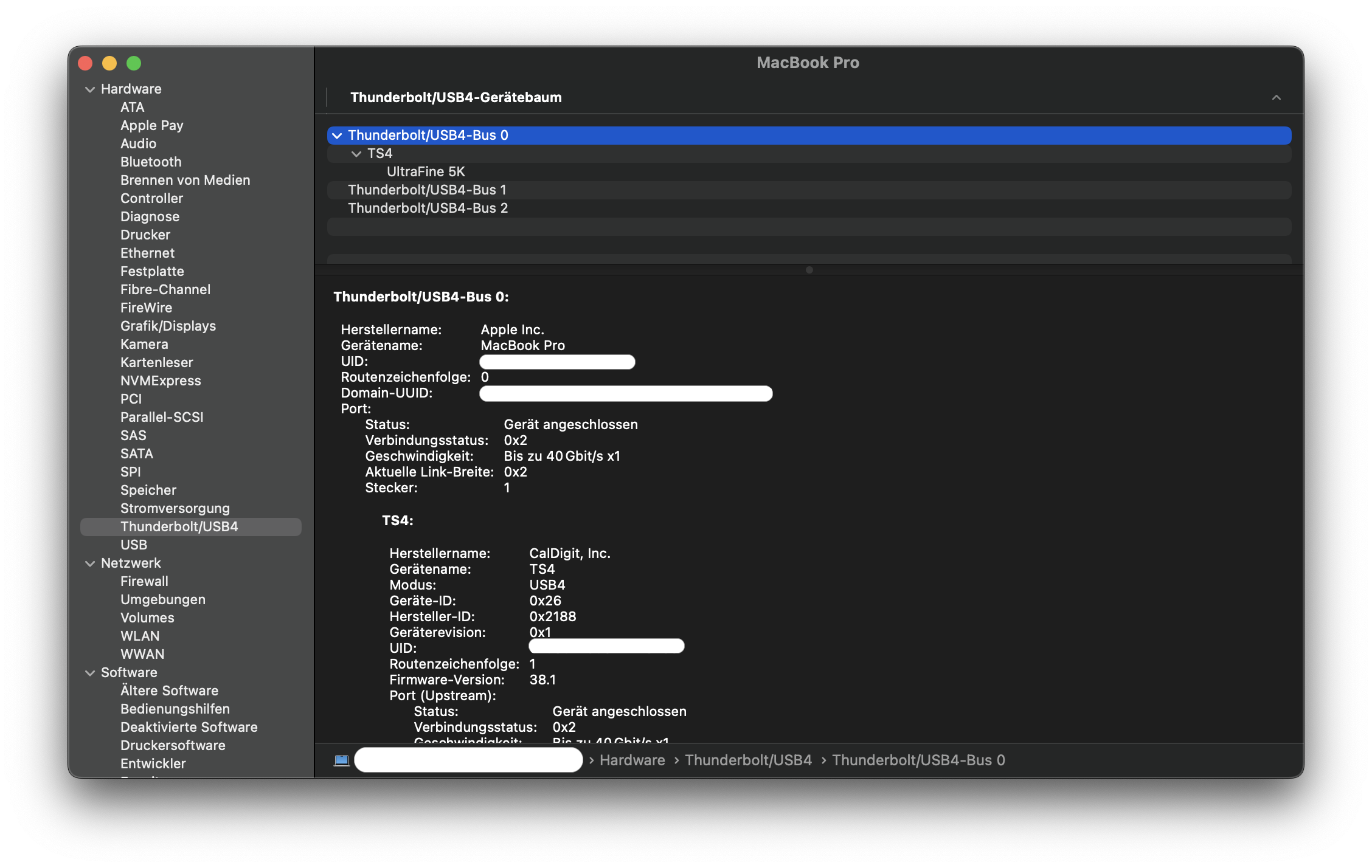Click the 'Apple Inc.' Herstellername value
Image resolution: width=1372 pixels, height=868 pixels.
[512, 329]
